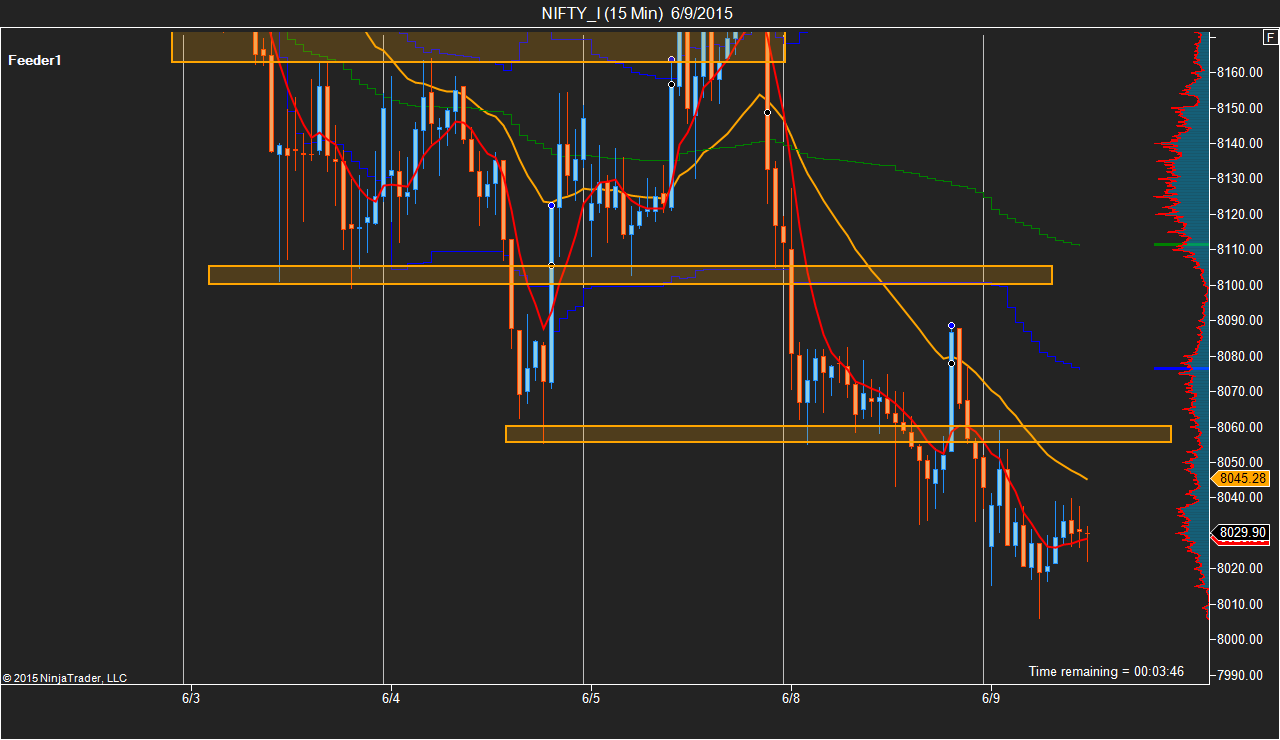Select the orange zone rectangle near 8100

[630, 275]
